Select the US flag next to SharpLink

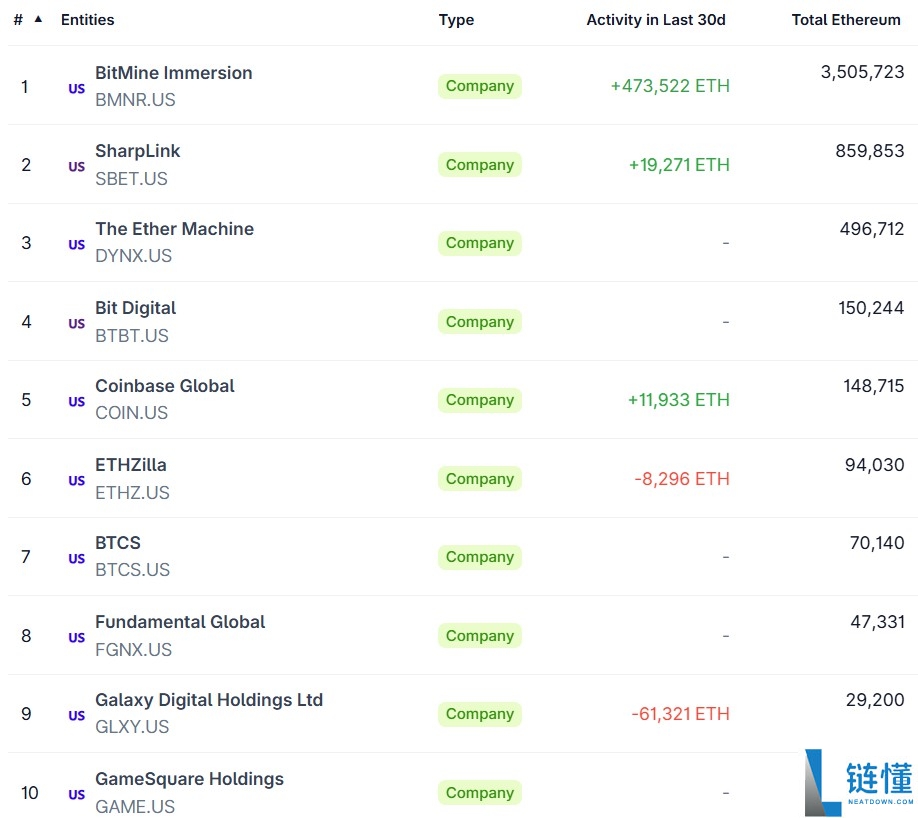click(76, 167)
